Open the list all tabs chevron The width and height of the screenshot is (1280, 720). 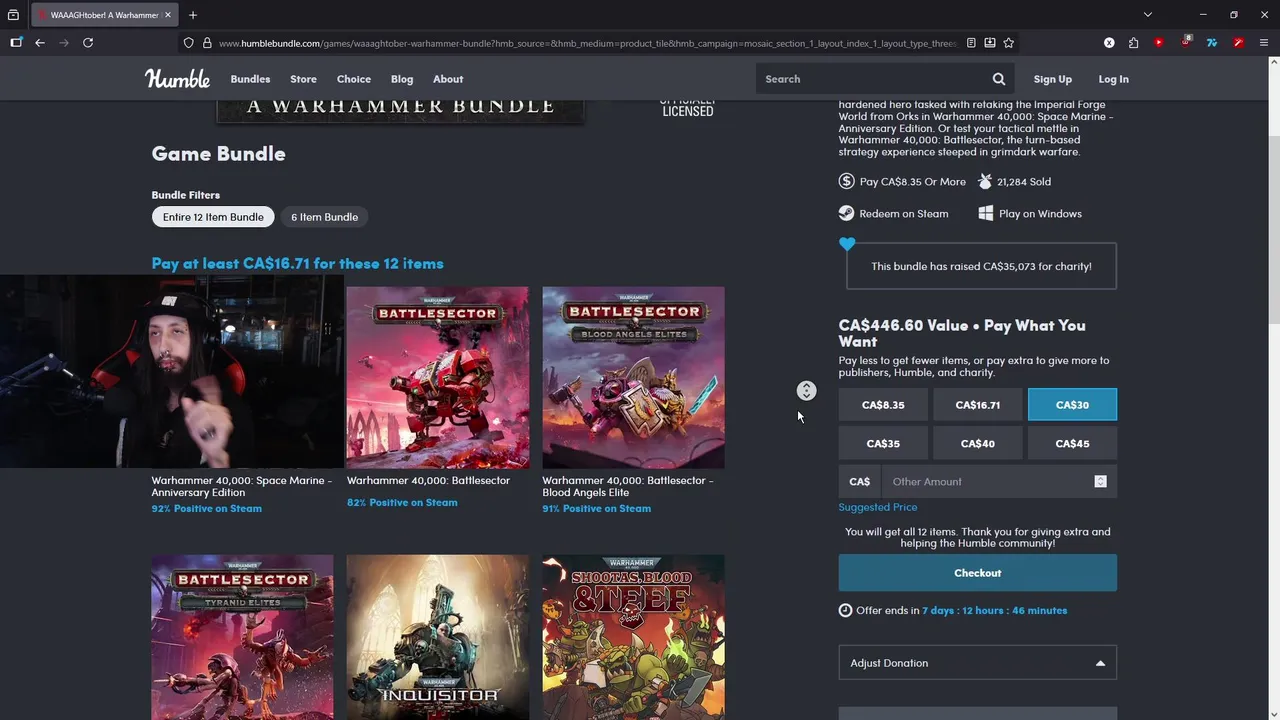1148,15
